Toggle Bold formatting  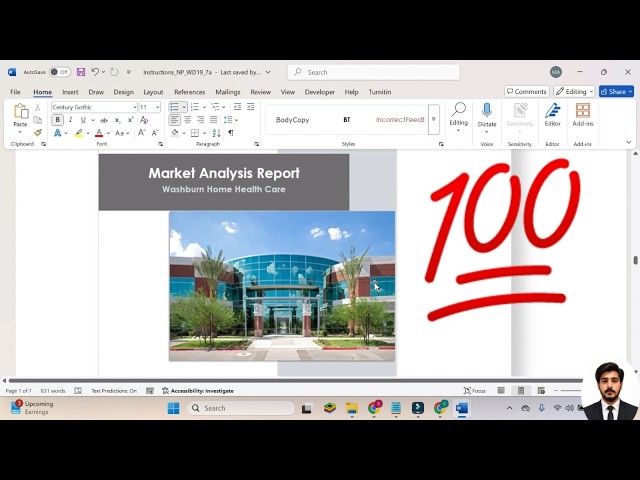58,120
